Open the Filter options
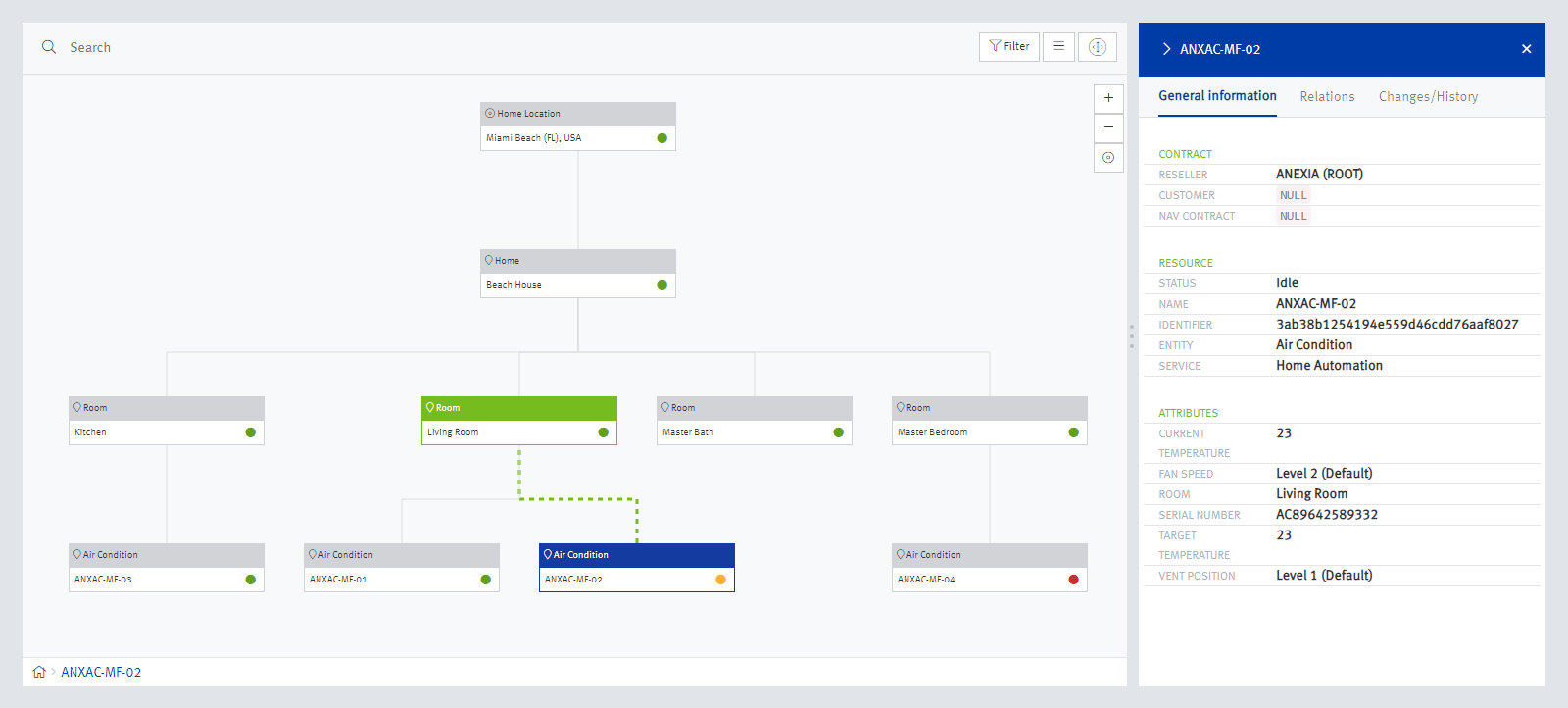Image resolution: width=1568 pixels, height=708 pixels. tap(1009, 46)
